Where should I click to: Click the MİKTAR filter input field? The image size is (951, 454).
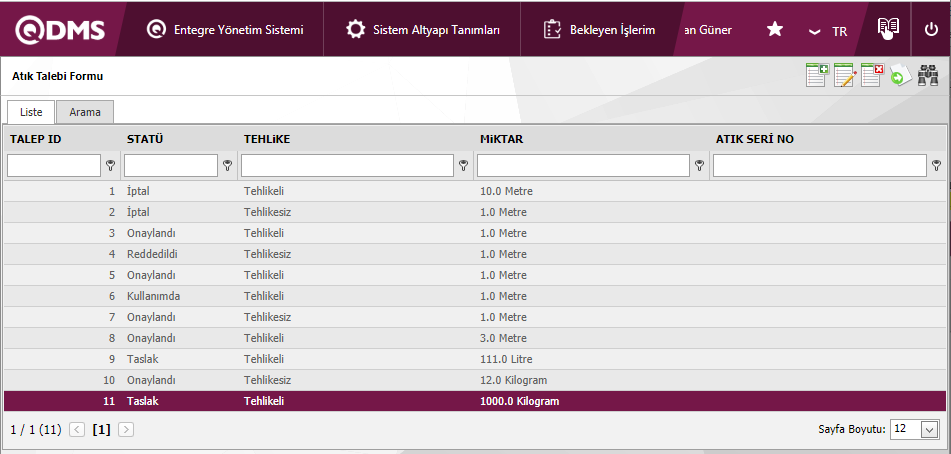583,165
